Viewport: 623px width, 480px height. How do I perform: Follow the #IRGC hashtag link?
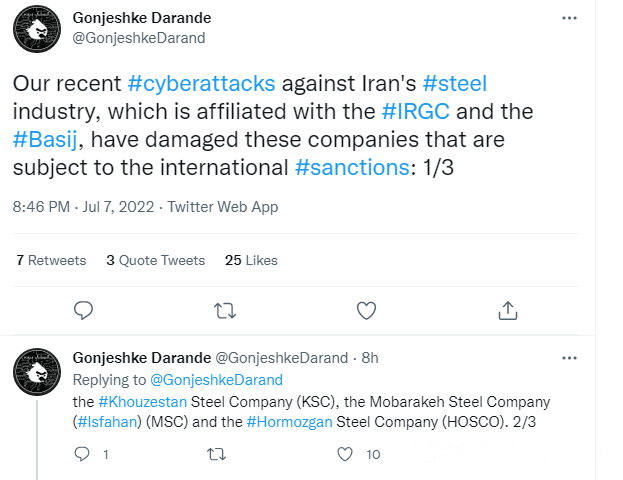click(x=416, y=111)
